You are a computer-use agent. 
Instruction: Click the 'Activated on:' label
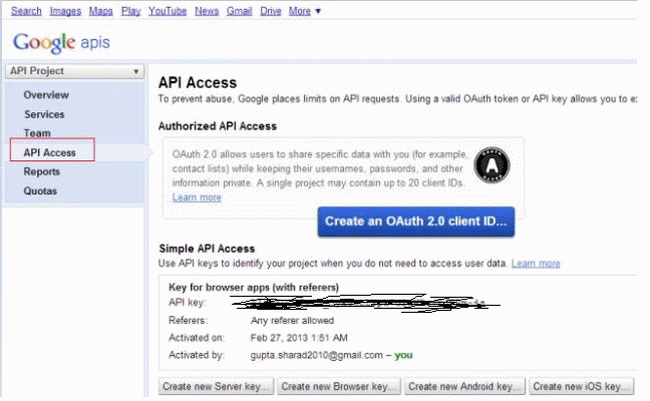point(196,338)
